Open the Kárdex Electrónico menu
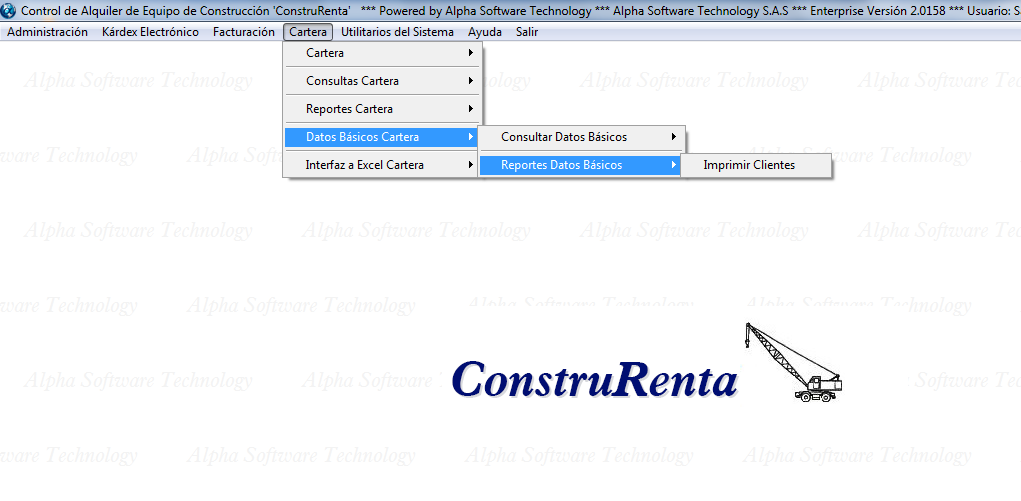This screenshot has width=1021, height=501. click(150, 32)
